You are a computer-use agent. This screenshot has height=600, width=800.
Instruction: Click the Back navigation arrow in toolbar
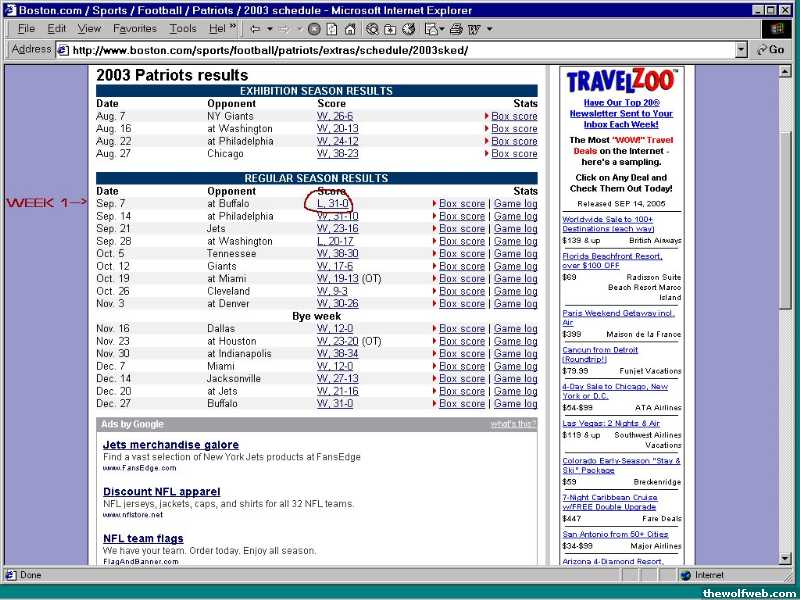pos(256,29)
